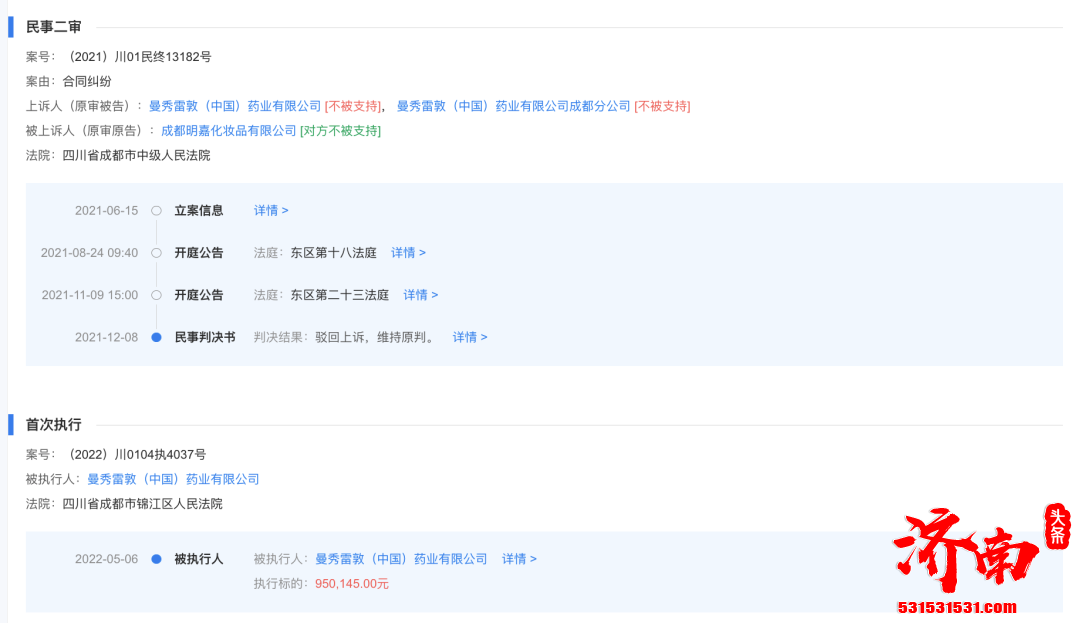Click the timeline circle beside 立案信息

[x=156, y=210]
